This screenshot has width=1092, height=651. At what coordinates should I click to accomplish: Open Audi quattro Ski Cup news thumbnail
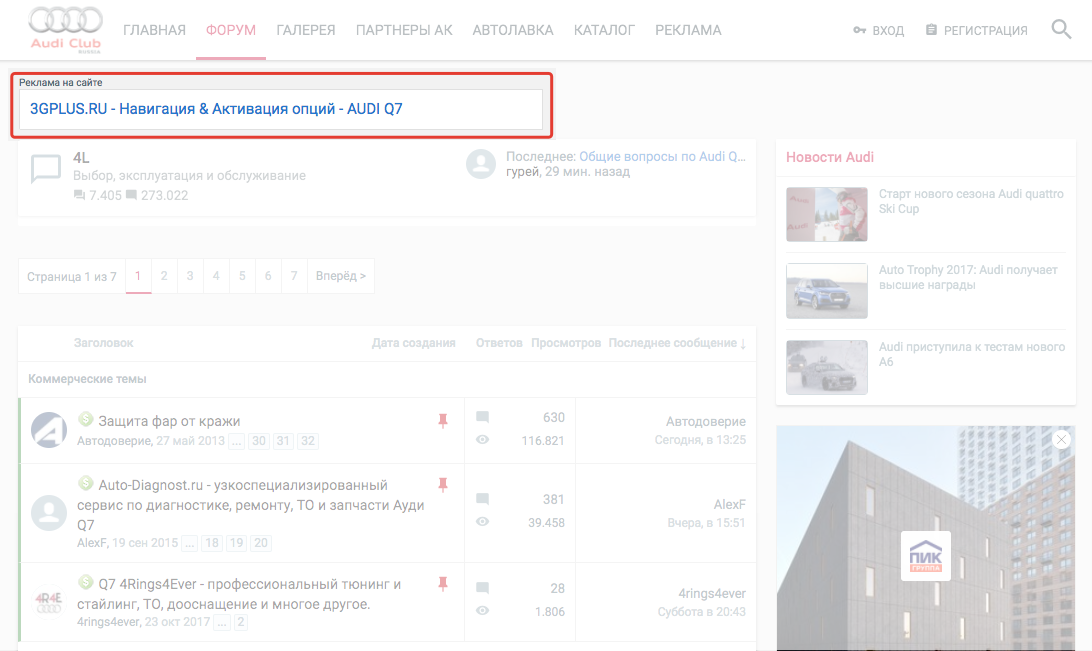[x=826, y=214]
